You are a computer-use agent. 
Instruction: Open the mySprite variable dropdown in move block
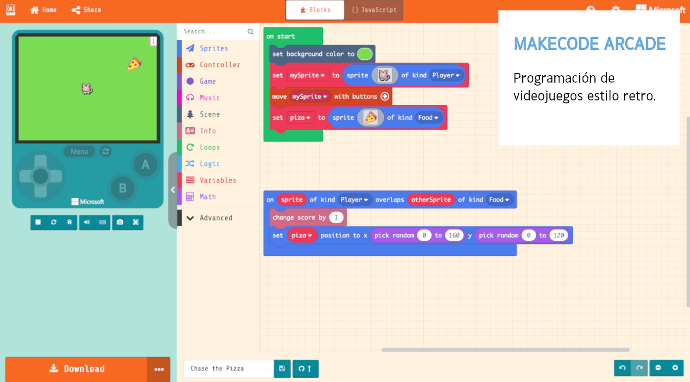pos(310,96)
